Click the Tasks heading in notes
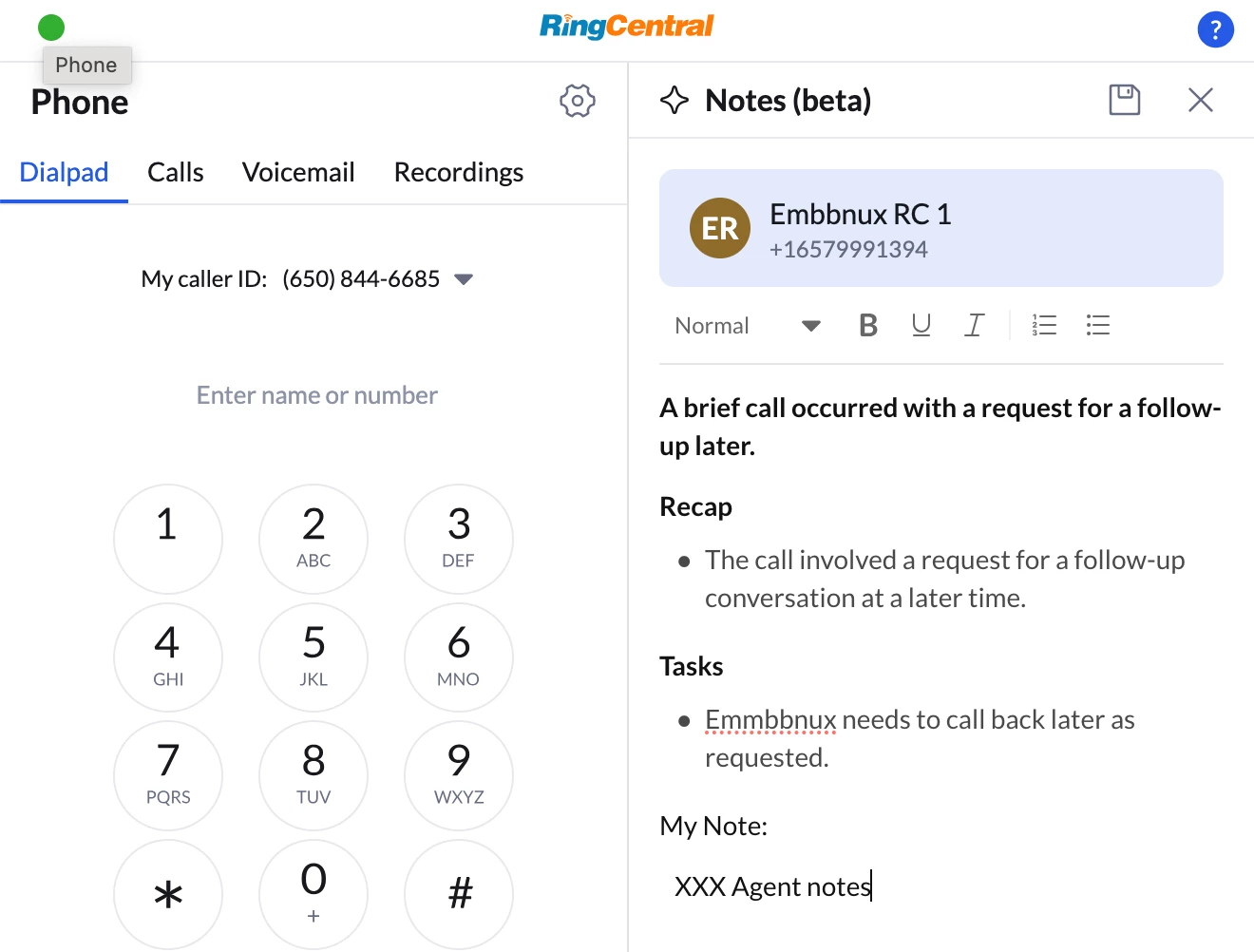This screenshot has width=1254, height=952. (692, 666)
